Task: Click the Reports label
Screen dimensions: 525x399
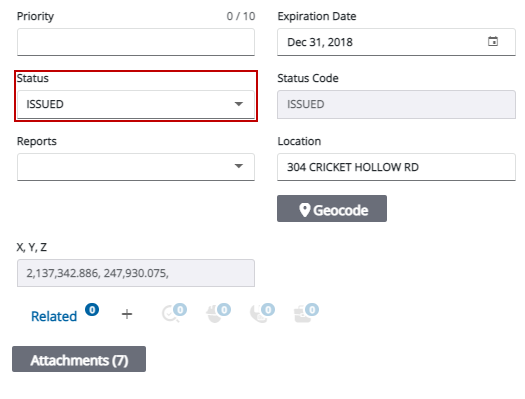Action: pos(37,141)
